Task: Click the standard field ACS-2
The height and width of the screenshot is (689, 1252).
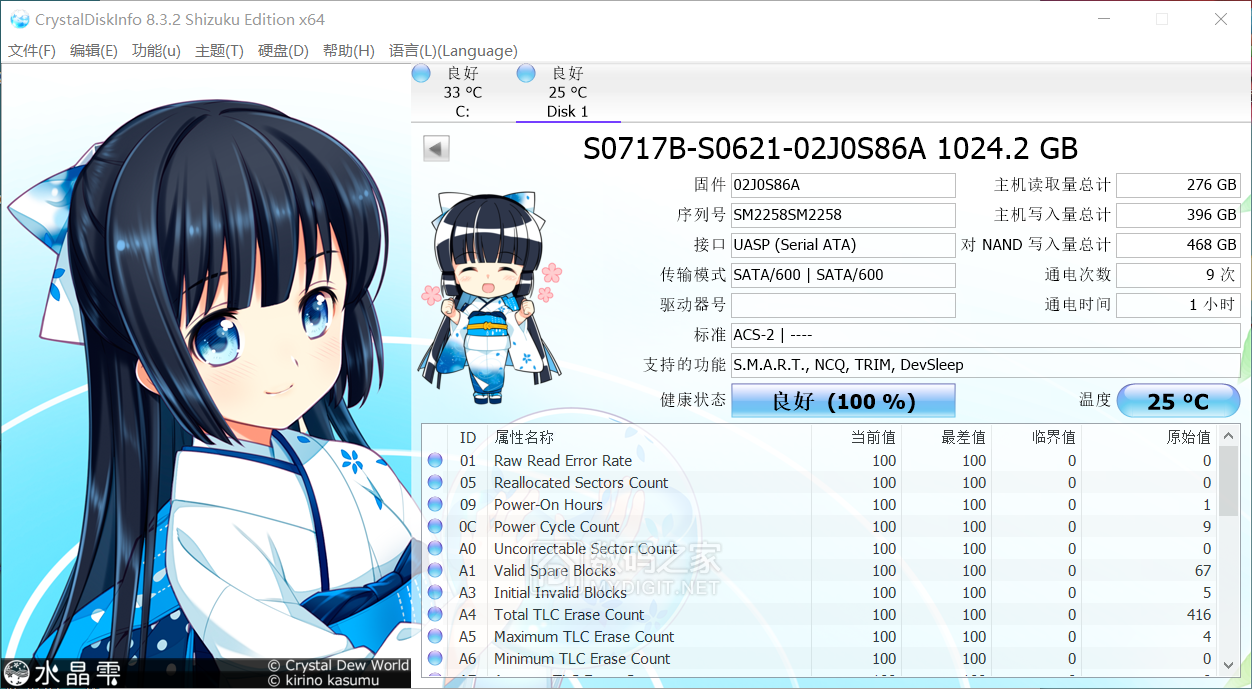Action: point(985,335)
